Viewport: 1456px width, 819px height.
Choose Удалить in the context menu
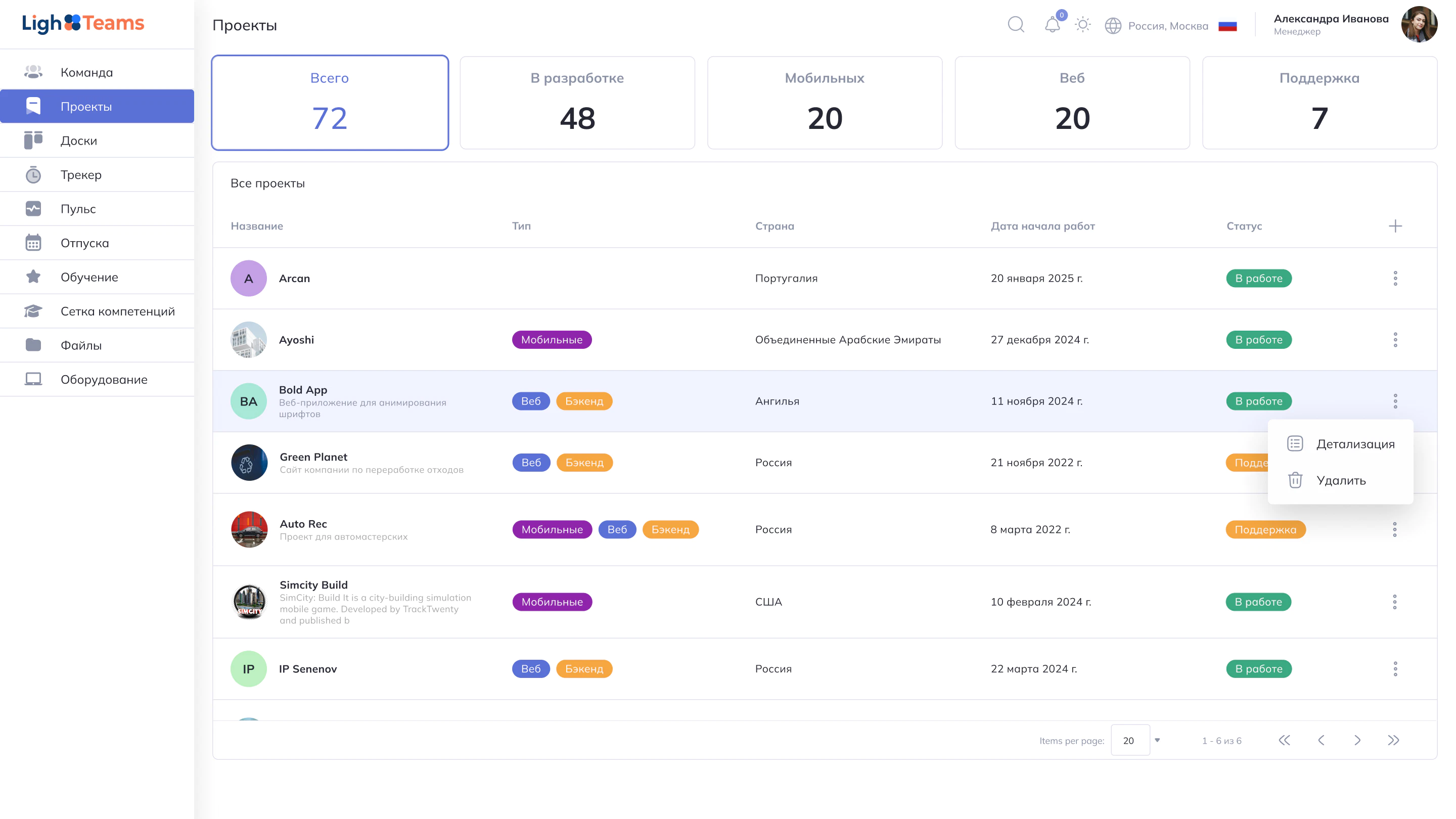coord(1341,480)
